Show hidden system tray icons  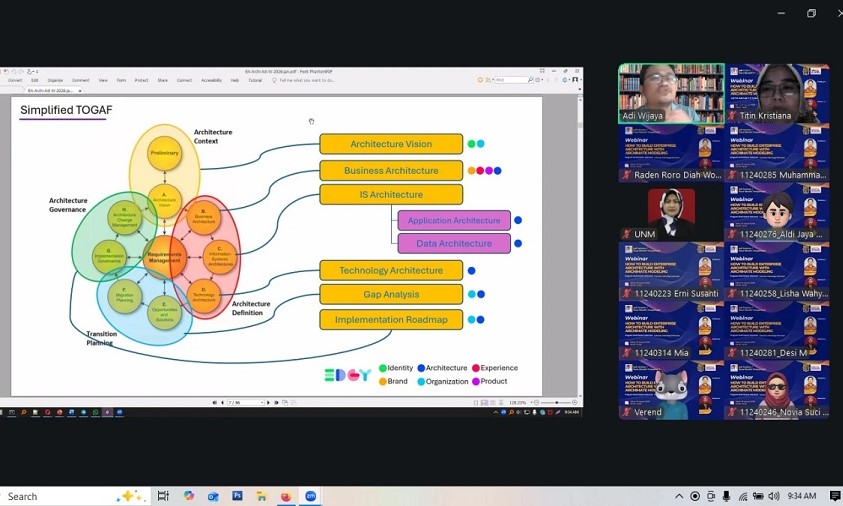[679, 496]
